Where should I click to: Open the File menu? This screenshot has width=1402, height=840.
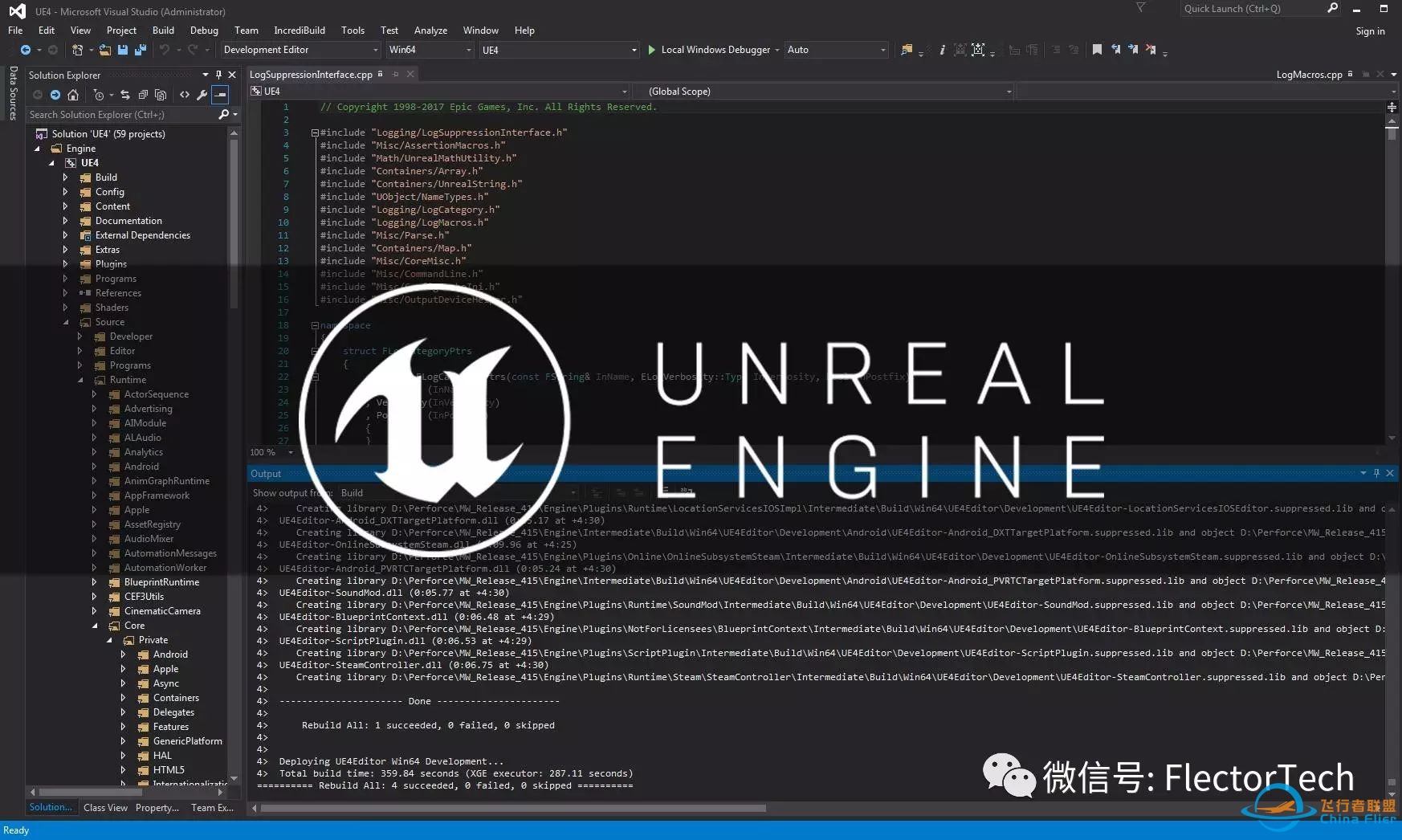(x=15, y=31)
